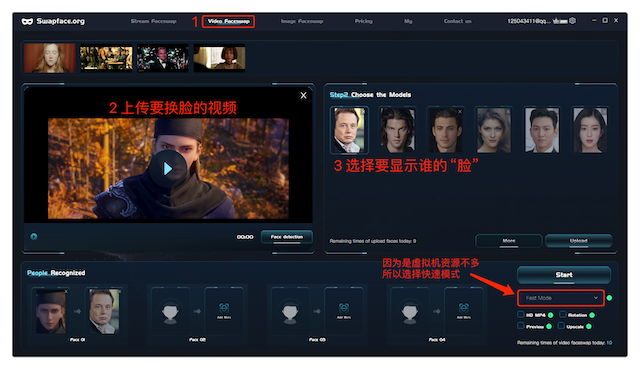Click the Face 02 label
The image size is (640, 369).
[x=198, y=340]
